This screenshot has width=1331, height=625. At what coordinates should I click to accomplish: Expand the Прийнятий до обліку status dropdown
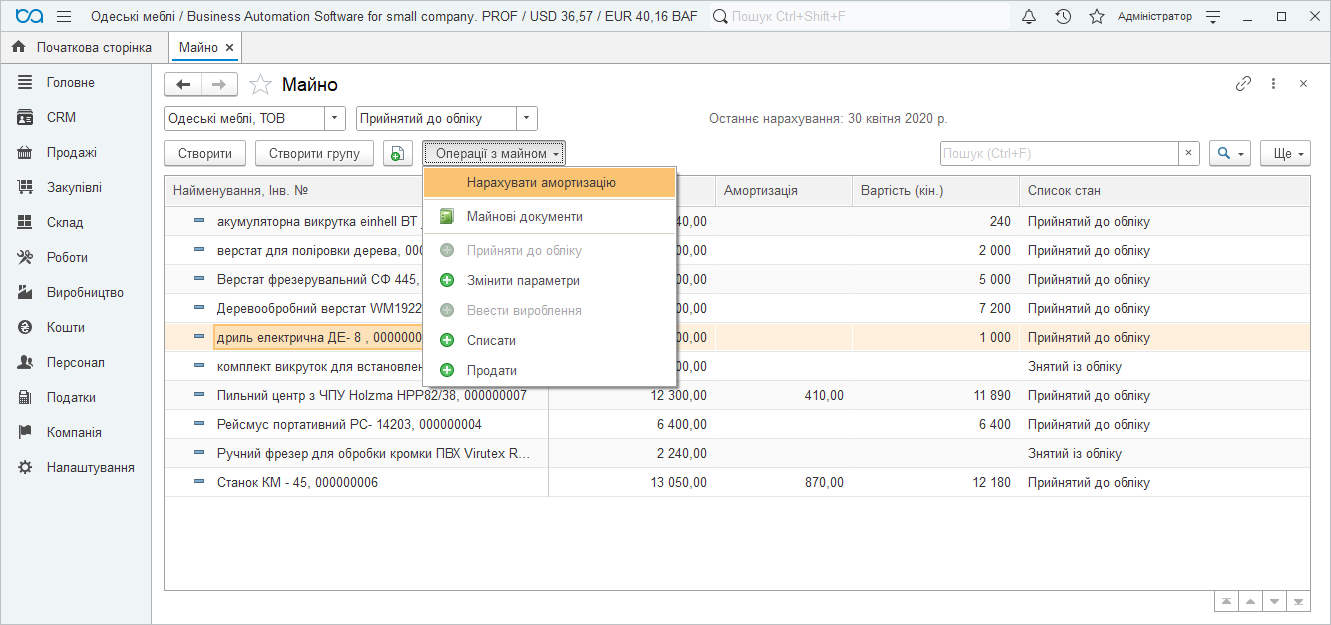coord(527,119)
